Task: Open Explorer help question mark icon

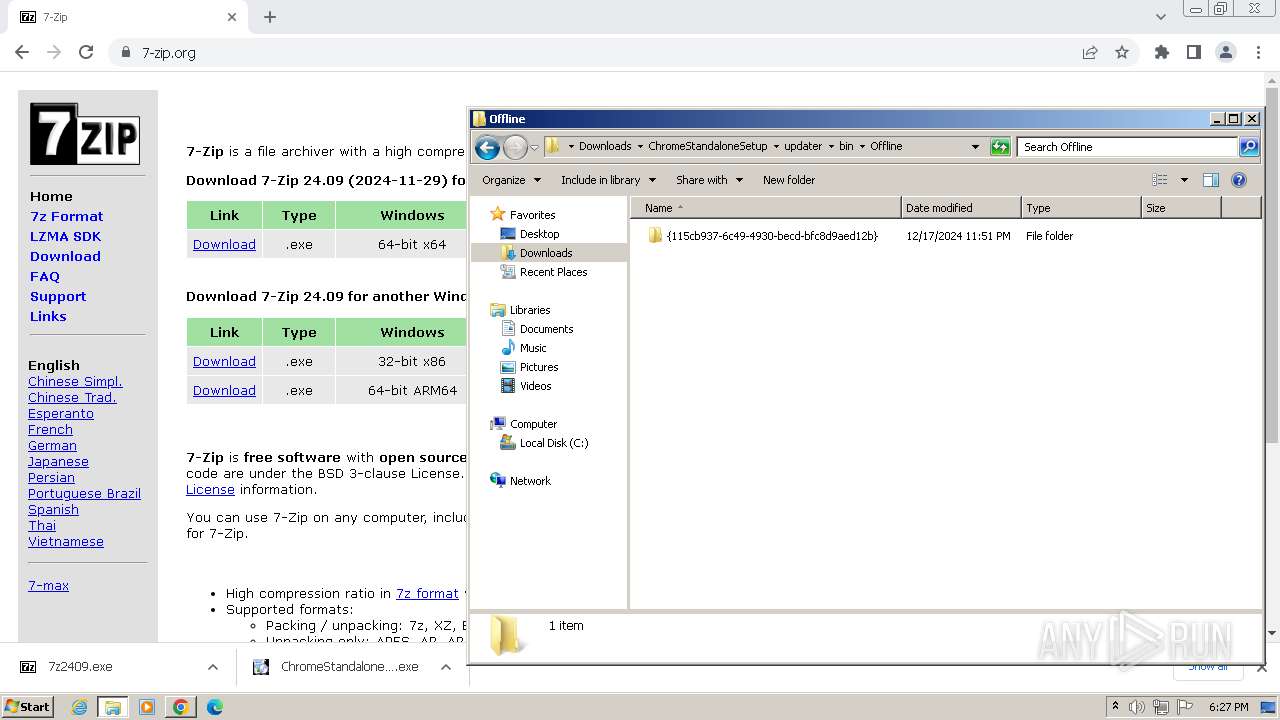Action: click(x=1239, y=180)
